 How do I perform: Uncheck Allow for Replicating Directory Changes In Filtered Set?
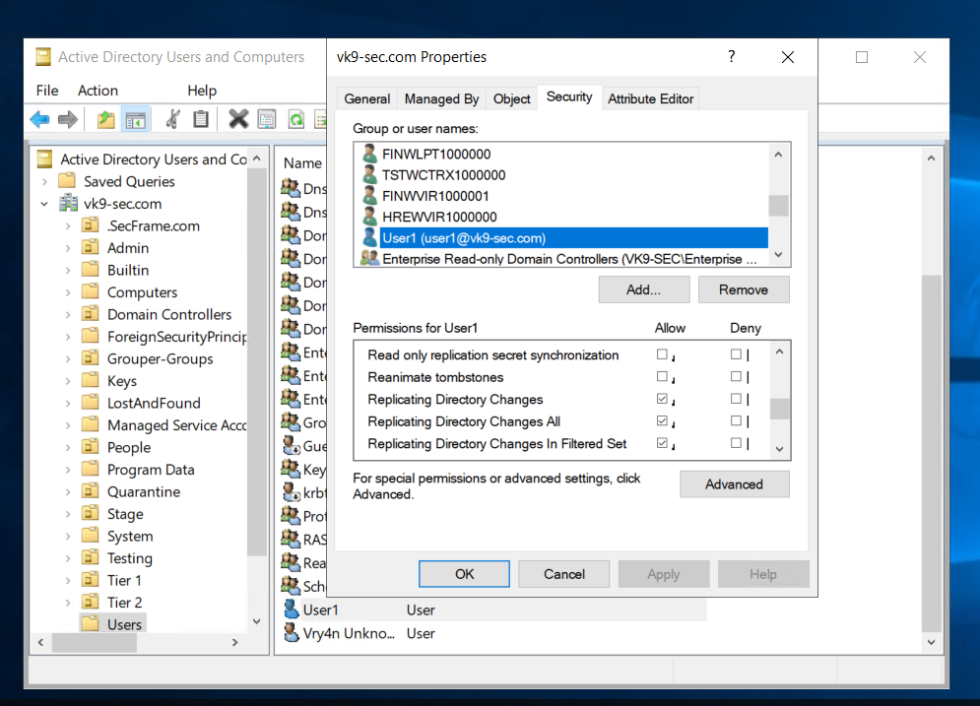tap(662, 443)
